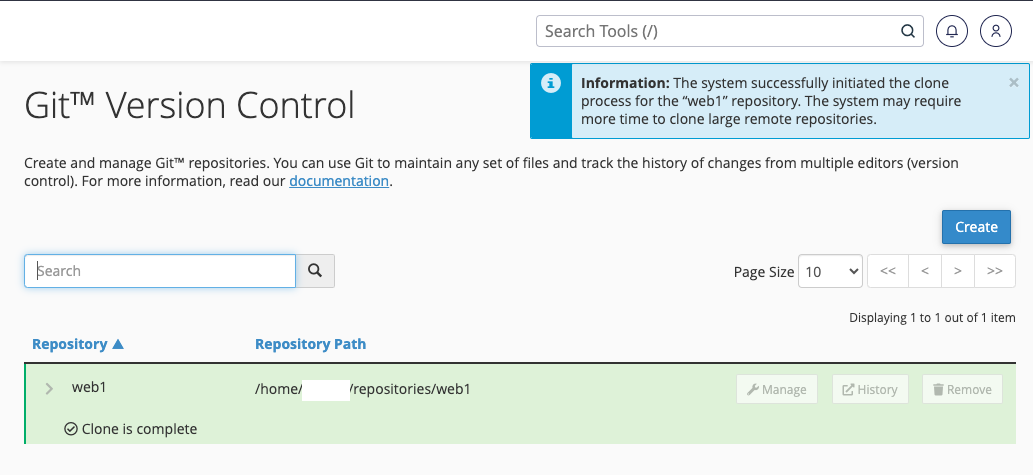Sort by the Repository Path column header

pyautogui.click(x=310, y=344)
